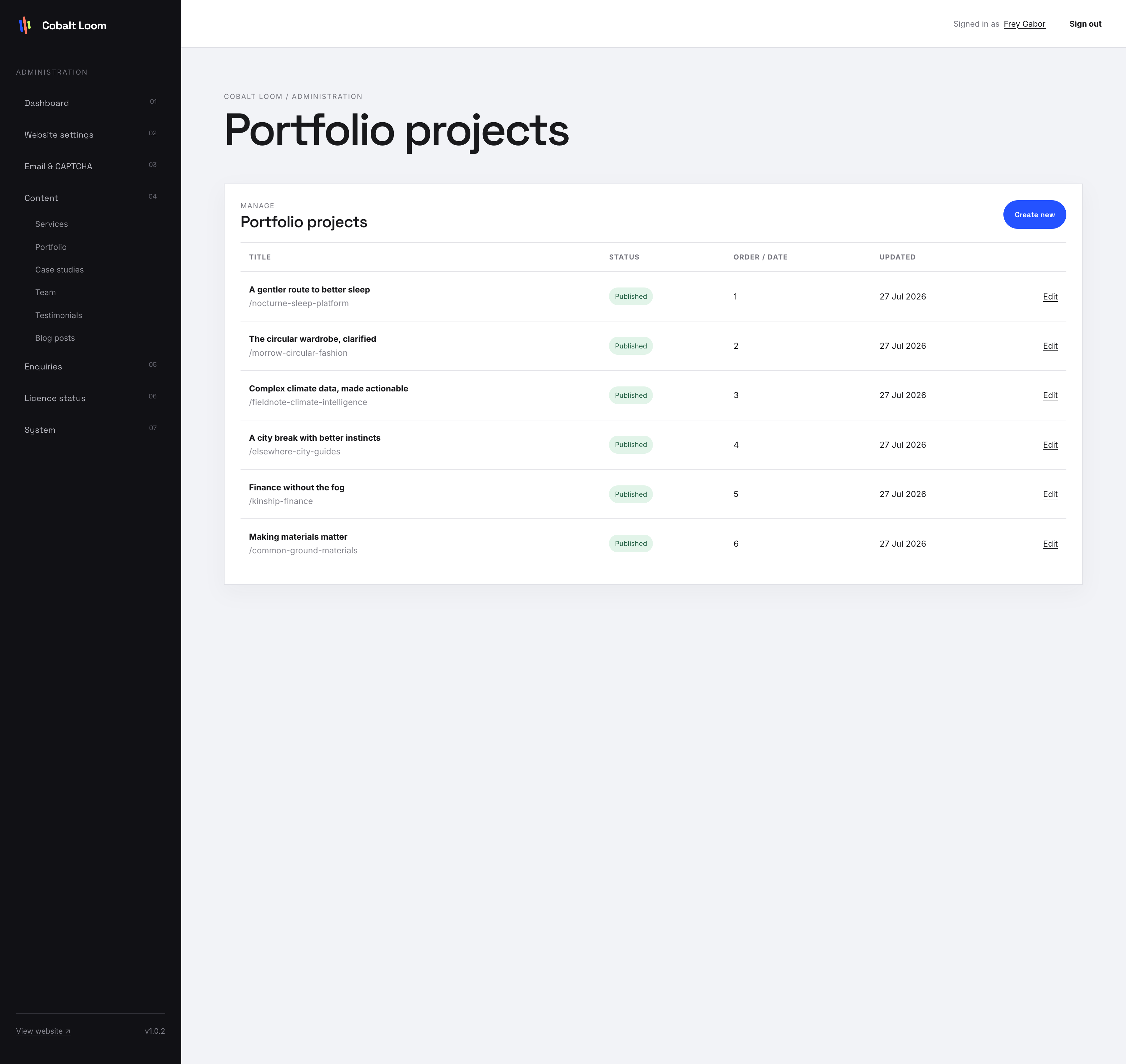This screenshot has height=1064, width=1126.
Task: Click the 27 Jul 2026 date in Finance row
Action: (x=902, y=494)
